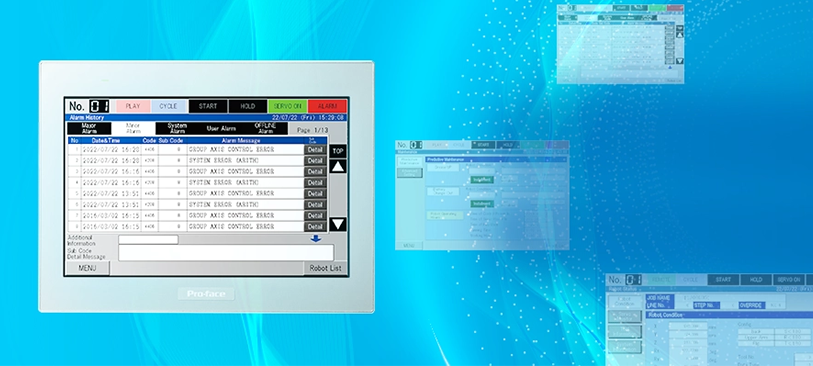Click the MENU button
Screen dimensions: 813x366
point(88,268)
